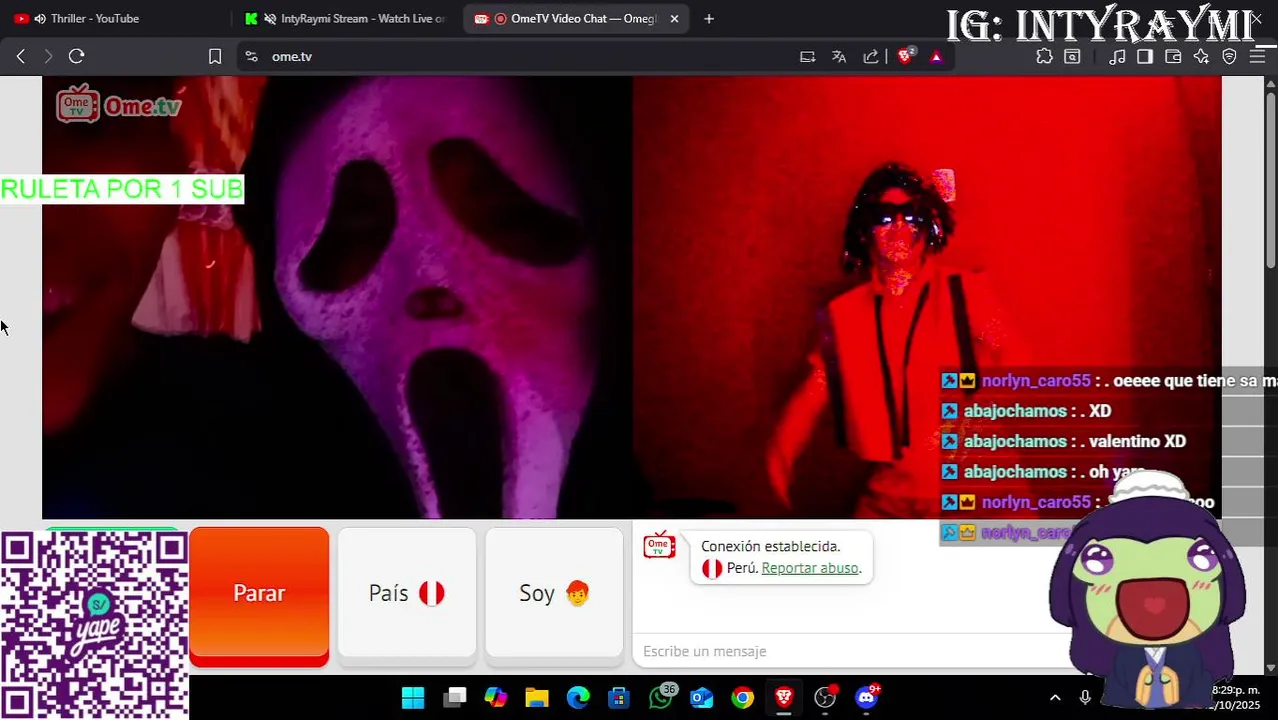
Task: Open WhatsApp from taskbar
Action: (x=661, y=698)
